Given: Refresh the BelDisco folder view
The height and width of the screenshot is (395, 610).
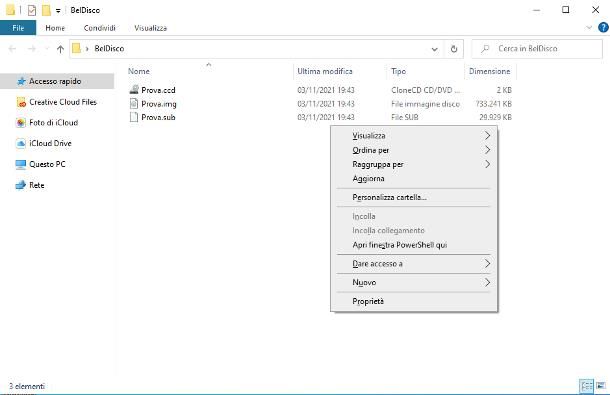Looking at the screenshot, I should pyautogui.click(x=454, y=49).
